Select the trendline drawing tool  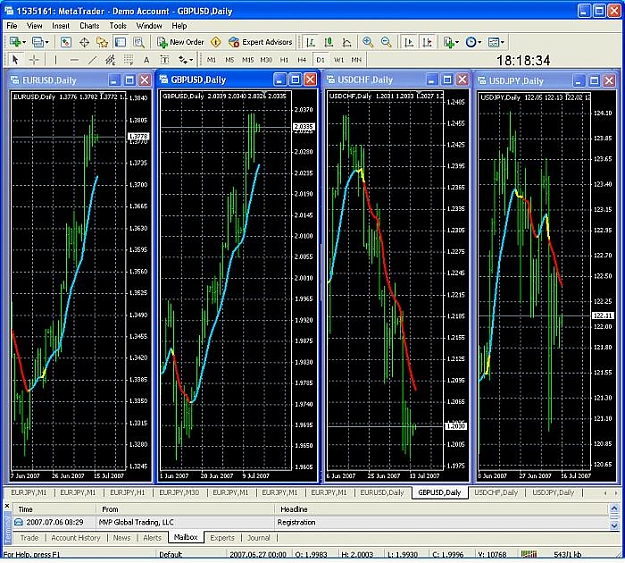pyautogui.click(x=92, y=60)
